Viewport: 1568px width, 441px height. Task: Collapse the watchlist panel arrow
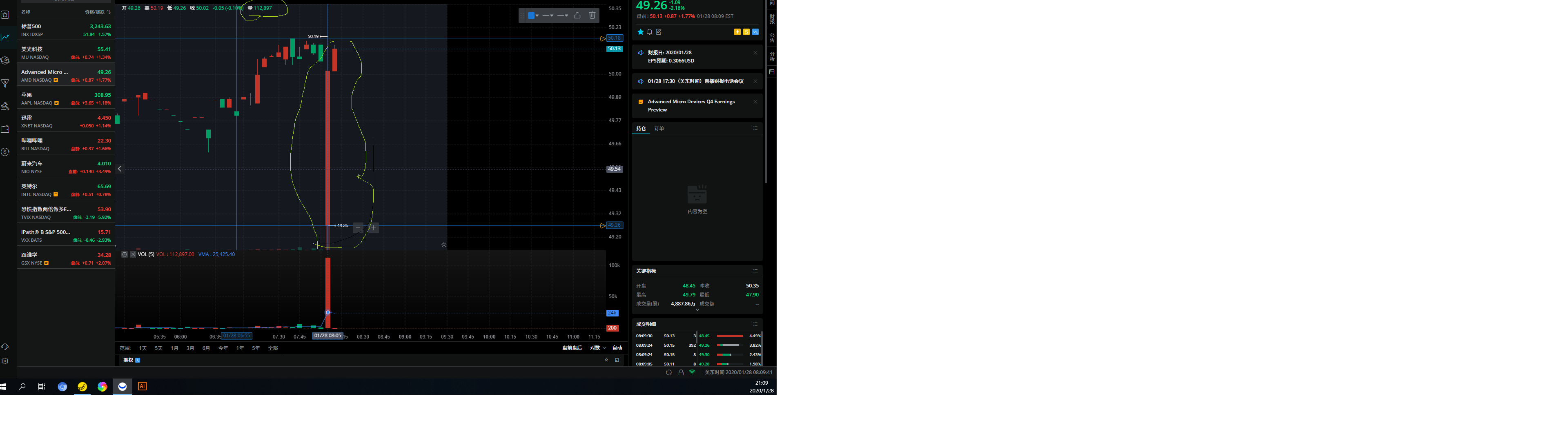[x=120, y=169]
